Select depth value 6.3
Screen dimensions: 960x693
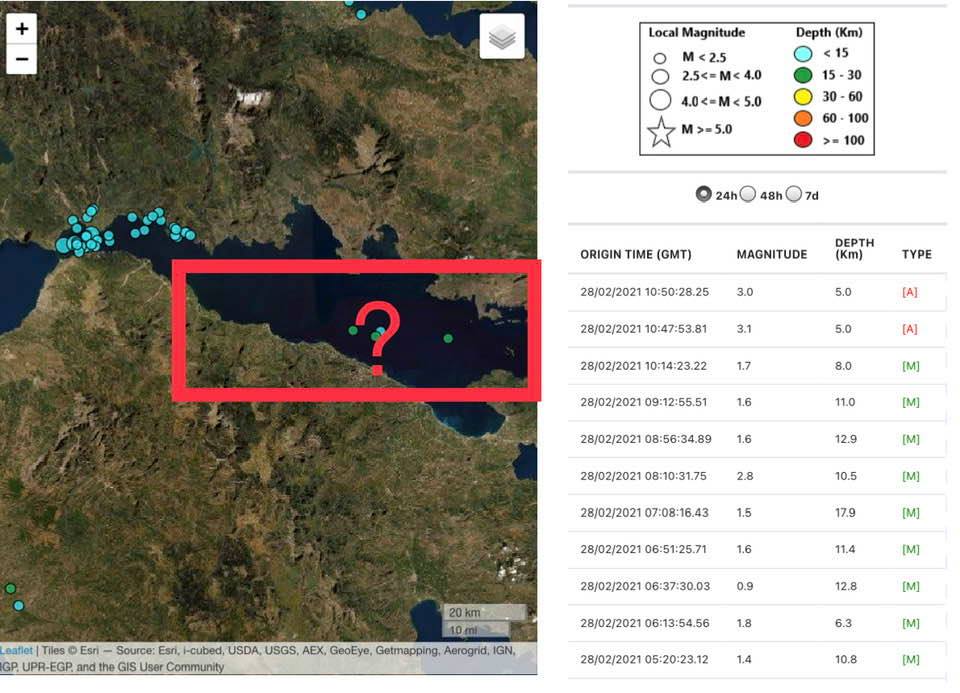tap(843, 623)
